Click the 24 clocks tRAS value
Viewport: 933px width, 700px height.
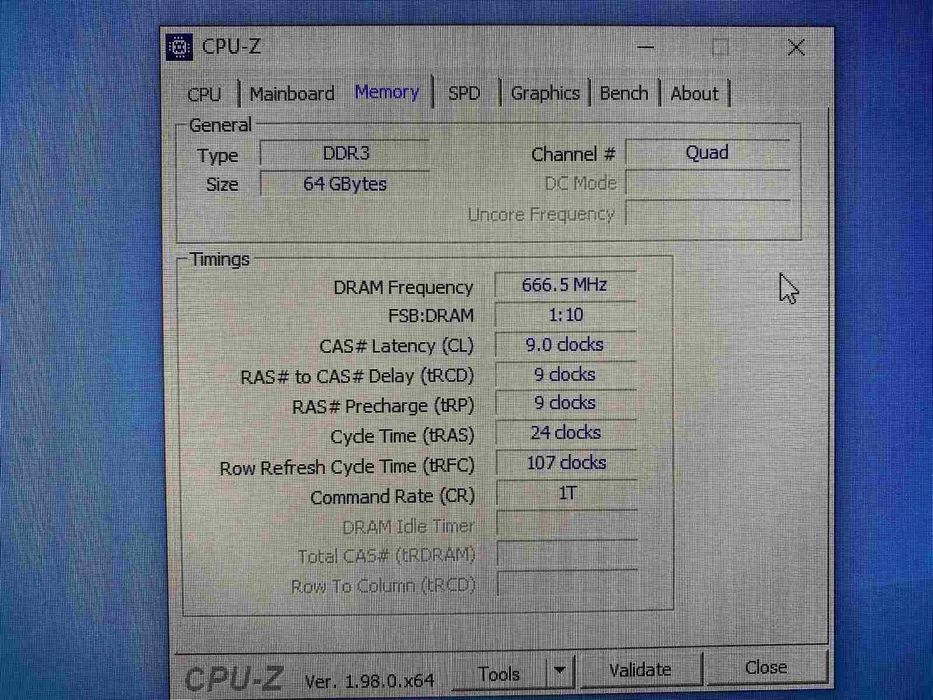566,433
